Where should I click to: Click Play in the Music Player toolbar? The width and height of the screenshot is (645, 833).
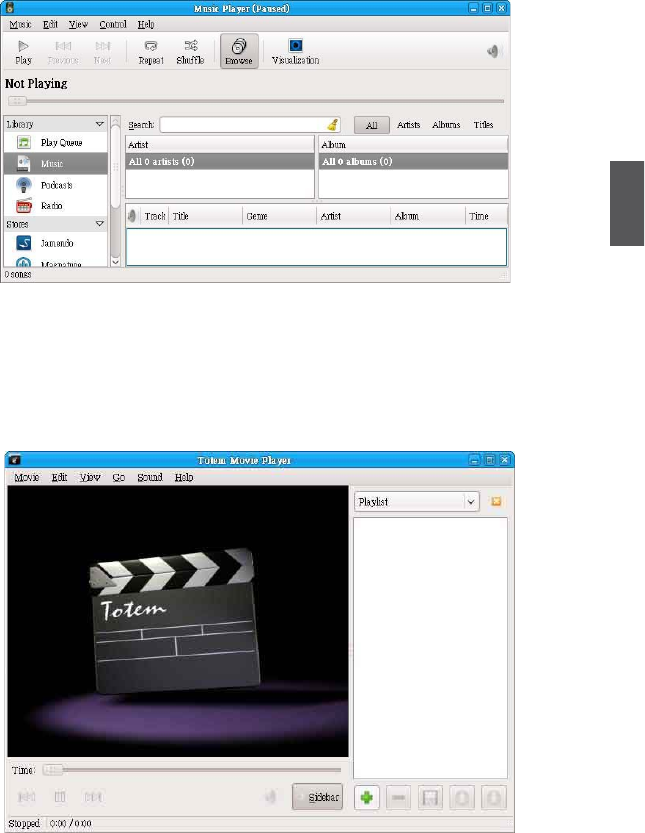point(23,52)
